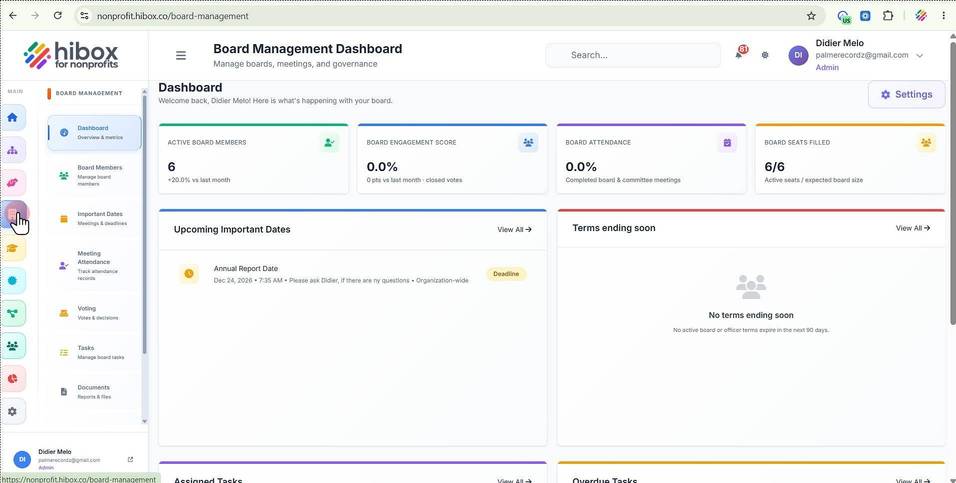
Task: Expand the user account dropdown chevron
Action: pyautogui.click(x=919, y=55)
